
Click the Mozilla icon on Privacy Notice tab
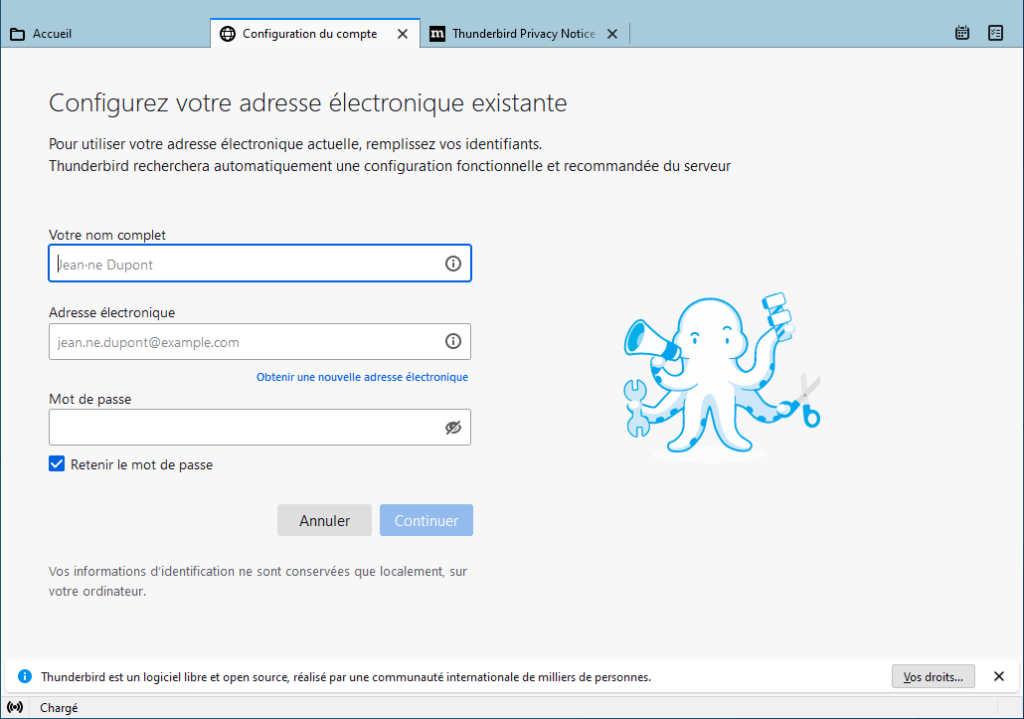click(x=437, y=34)
